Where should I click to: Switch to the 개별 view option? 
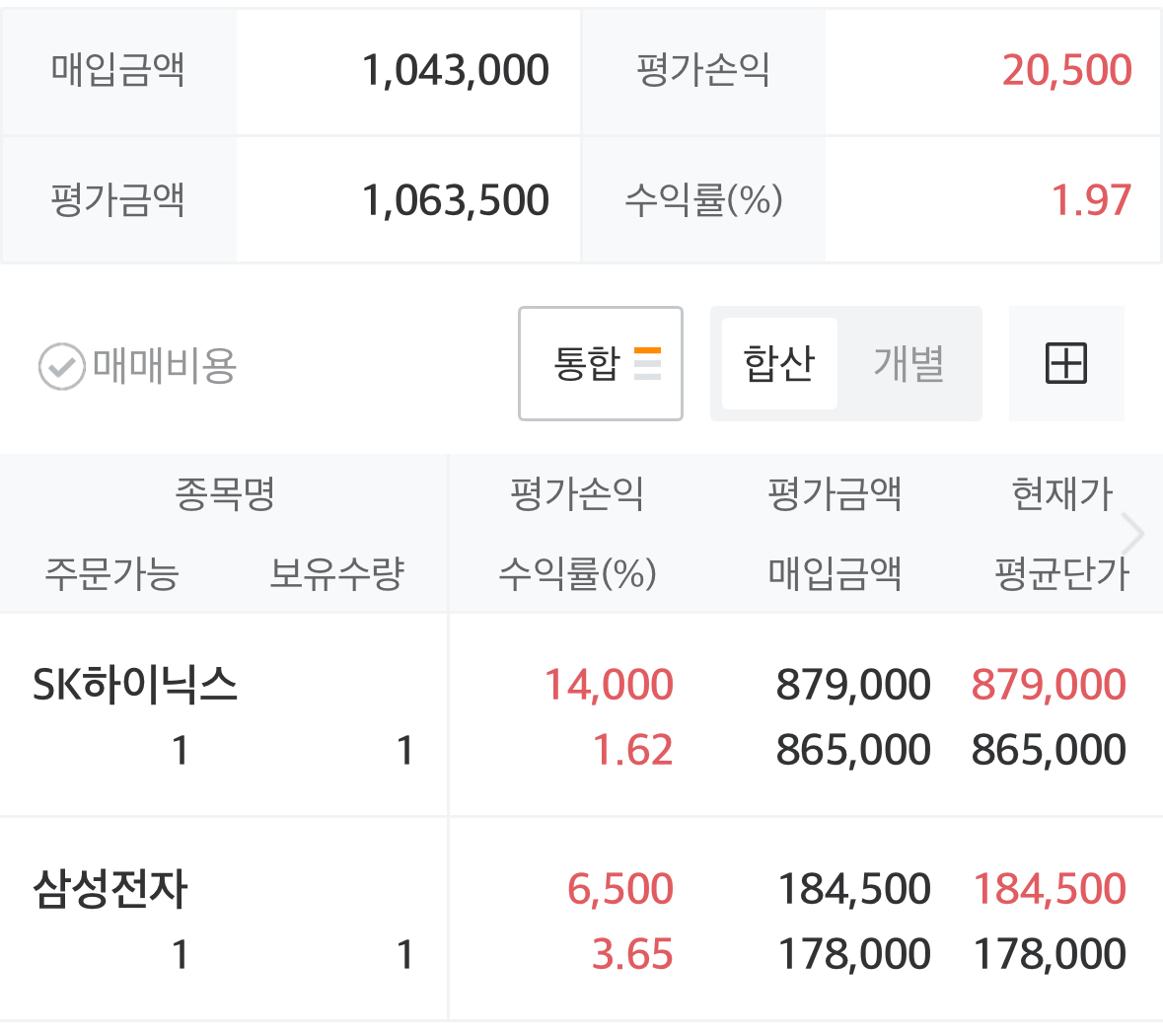click(909, 364)
